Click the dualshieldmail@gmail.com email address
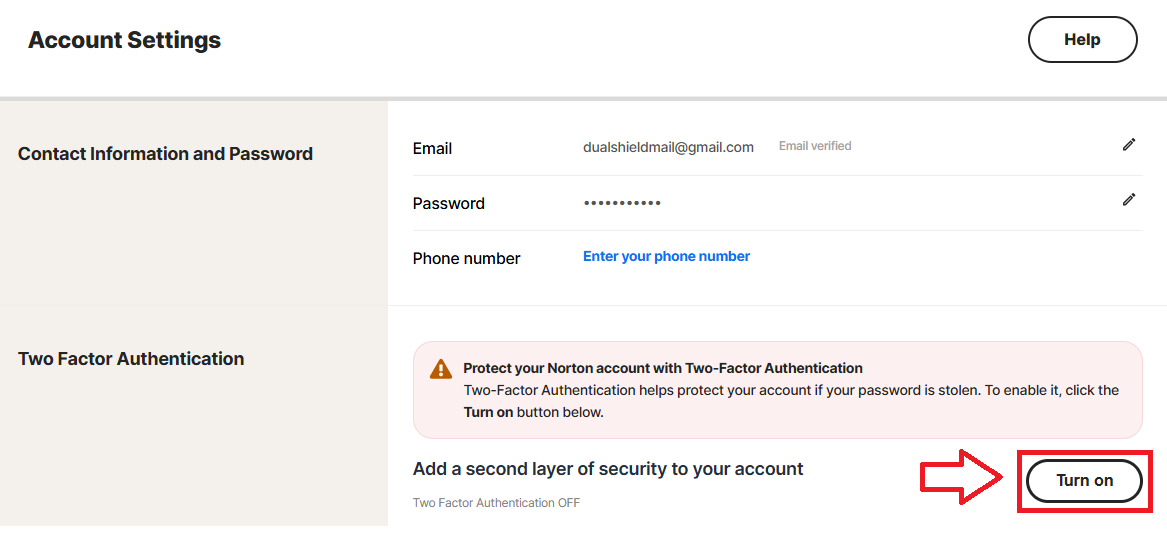The height and width of the screenshot is (534, 1167). coord(668,147)
